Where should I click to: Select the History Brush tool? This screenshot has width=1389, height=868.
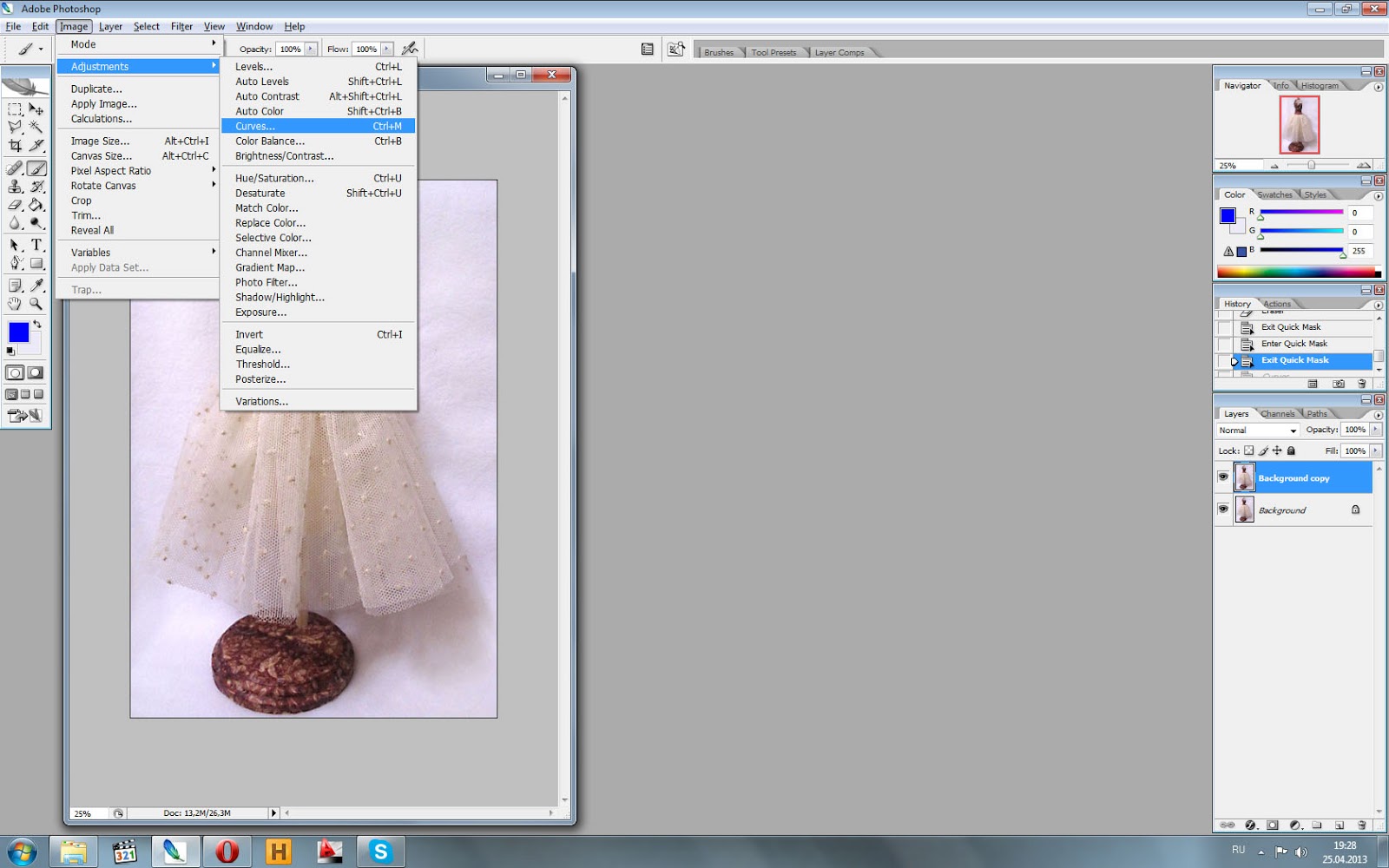coord(36,187)
